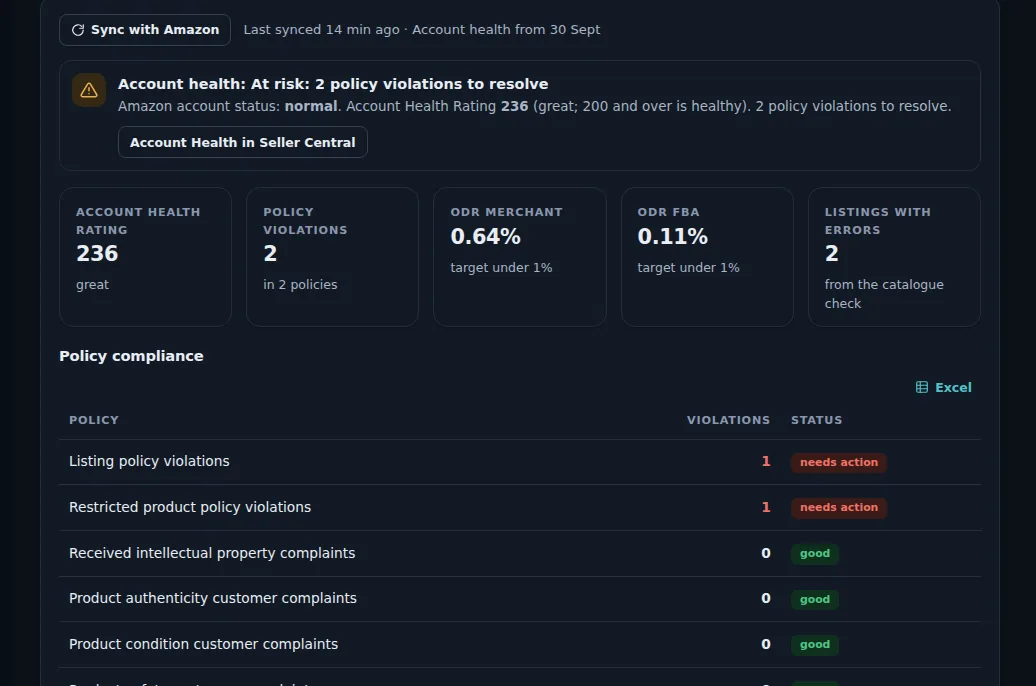
Task: Select the ODR FBA 0.11% card
Action: click(707, 256)
